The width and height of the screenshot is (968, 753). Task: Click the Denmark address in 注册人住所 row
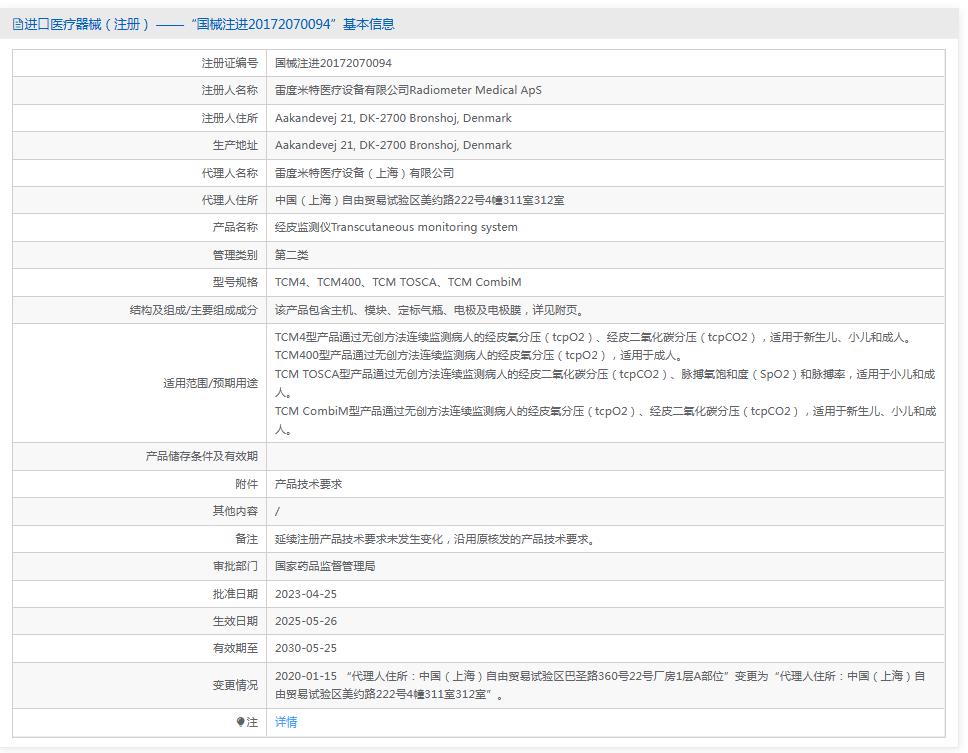pos(395,117)
